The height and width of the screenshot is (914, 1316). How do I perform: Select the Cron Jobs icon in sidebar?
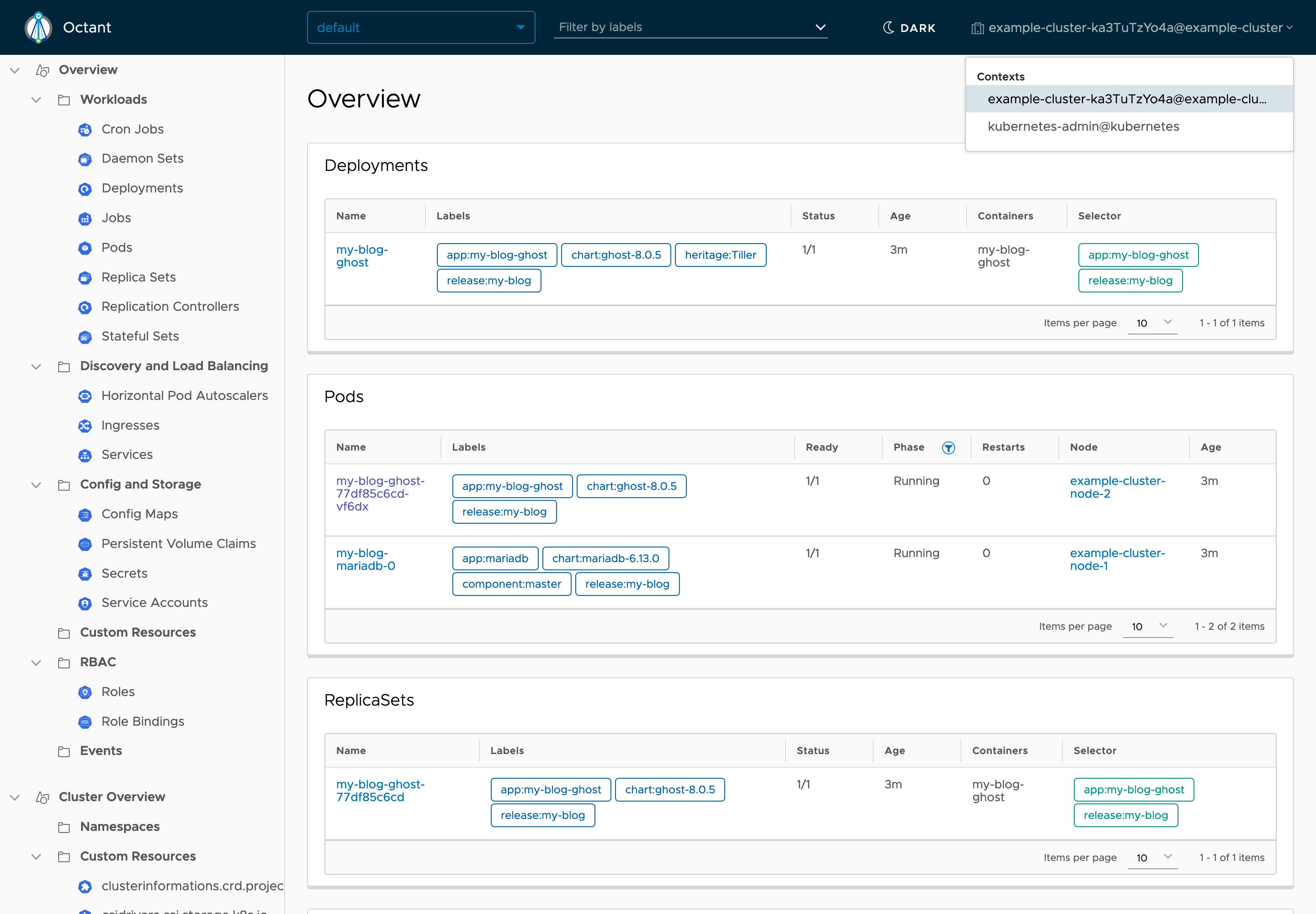pos(85,129)
